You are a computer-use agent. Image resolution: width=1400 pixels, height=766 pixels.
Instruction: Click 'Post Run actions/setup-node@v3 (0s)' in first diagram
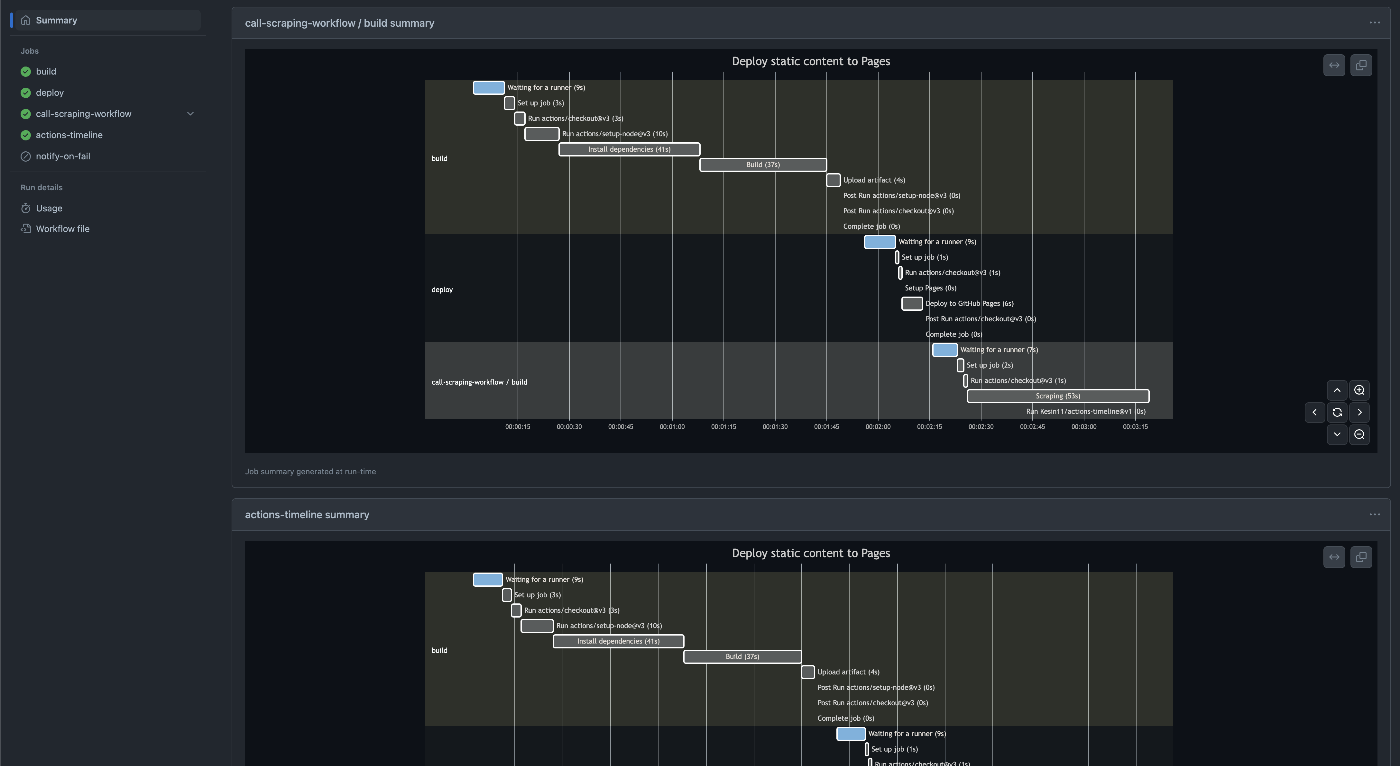(902, 196)
